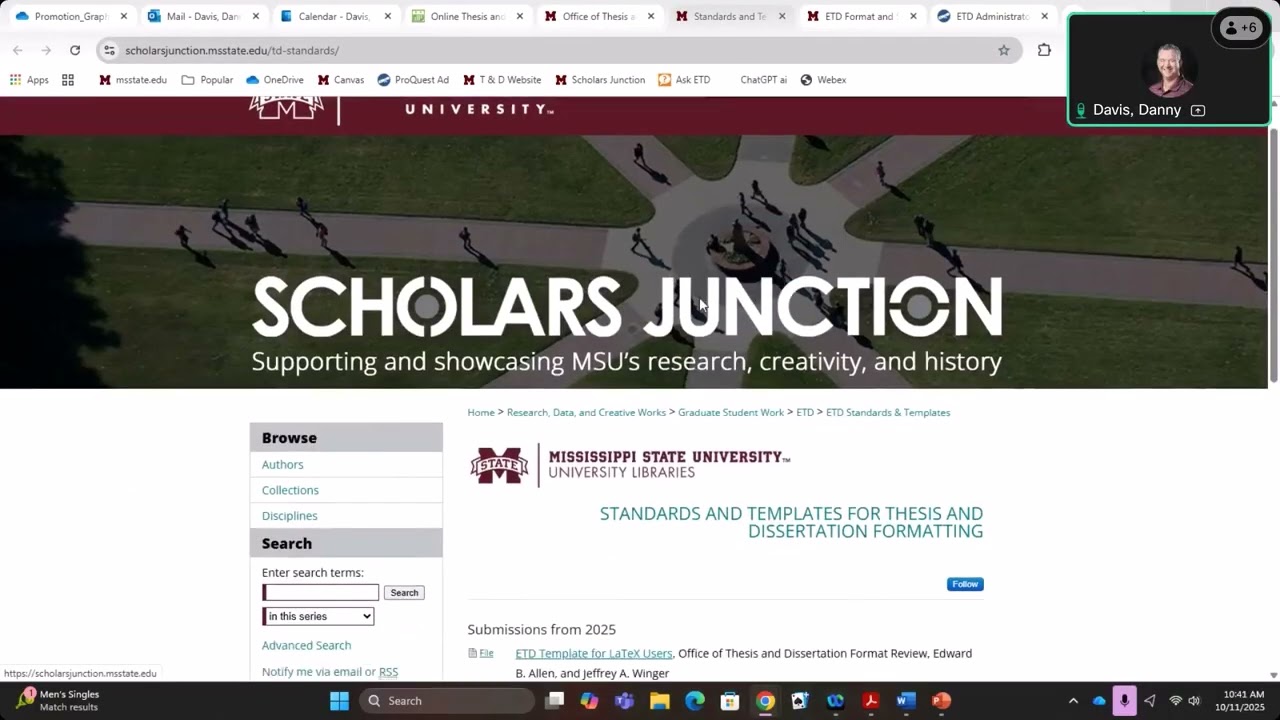Screen dimensions: 1280x720
Task: Click the Home breadcrumb link
Action: coord(481,412)
